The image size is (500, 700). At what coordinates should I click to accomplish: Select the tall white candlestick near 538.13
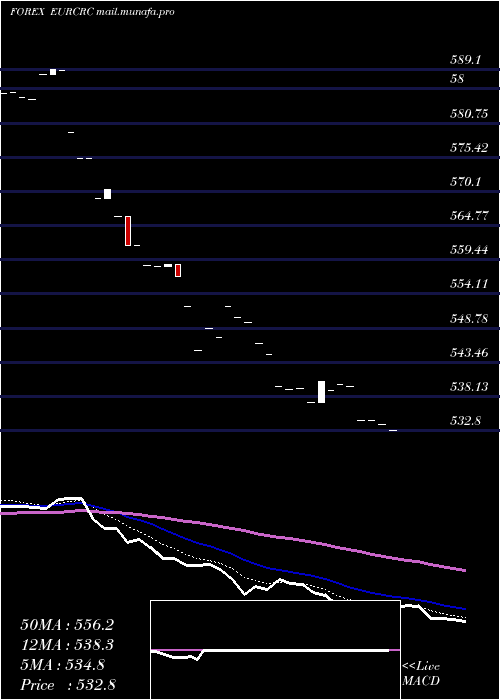click(321, 392)
